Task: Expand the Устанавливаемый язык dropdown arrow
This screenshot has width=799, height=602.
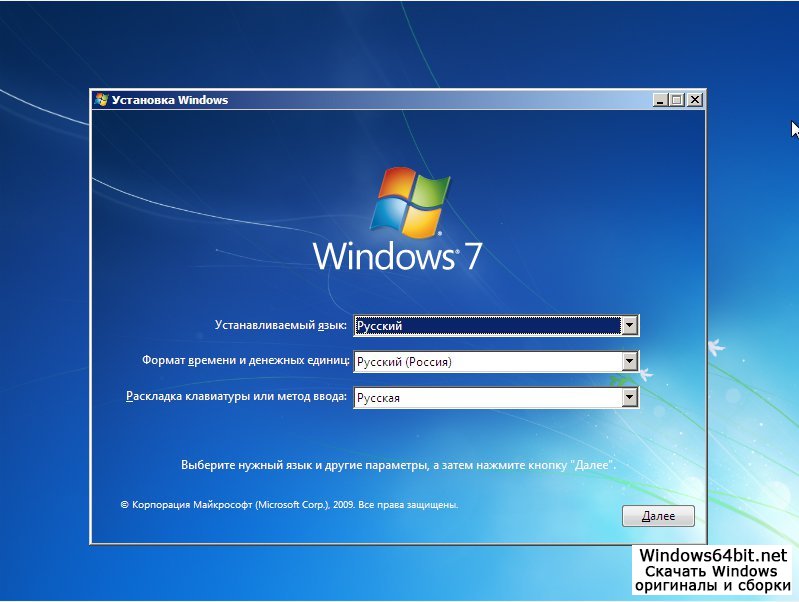Action: tap(629, 326)
